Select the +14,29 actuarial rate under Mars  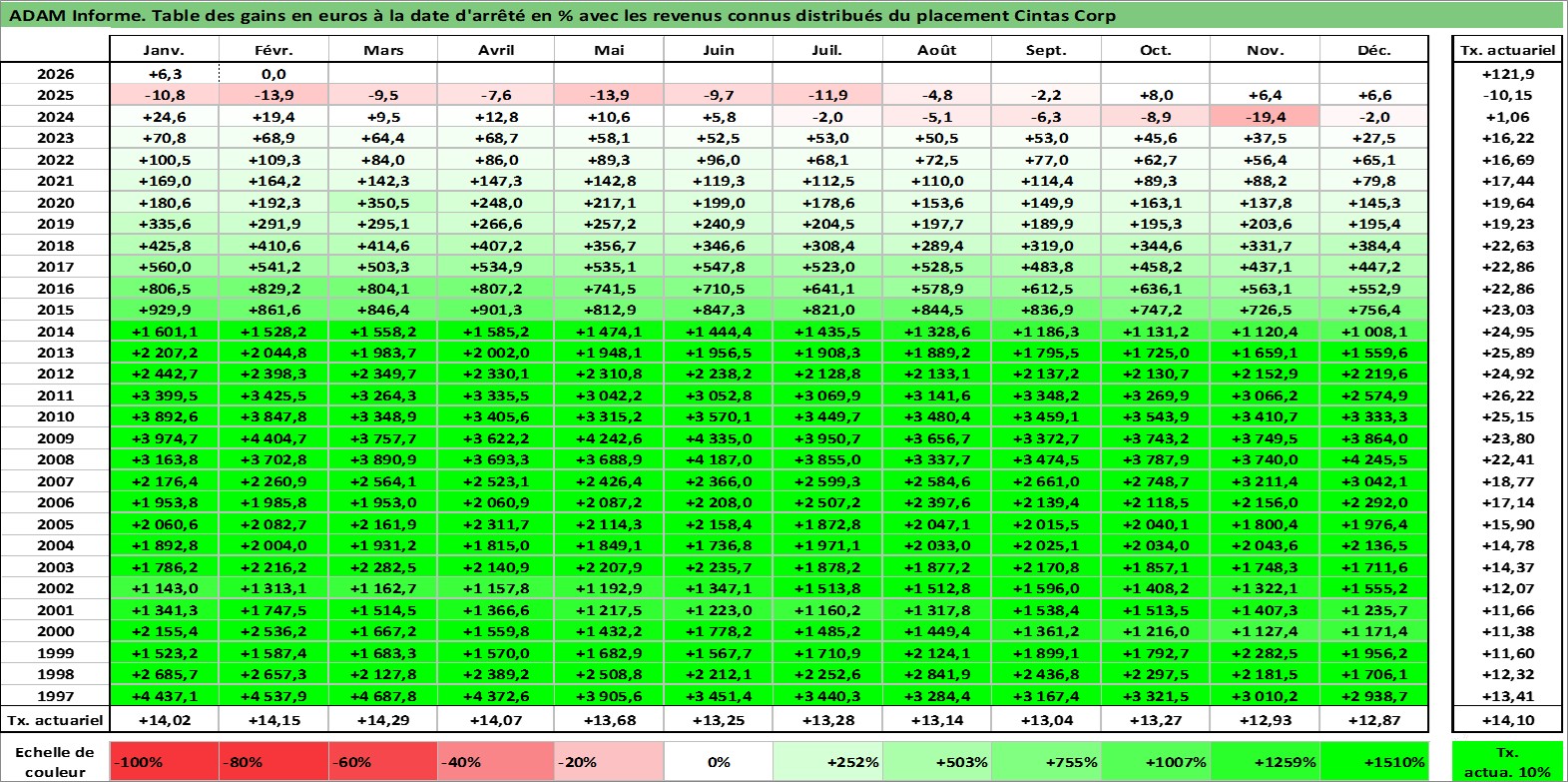click(x=383, y=720)
